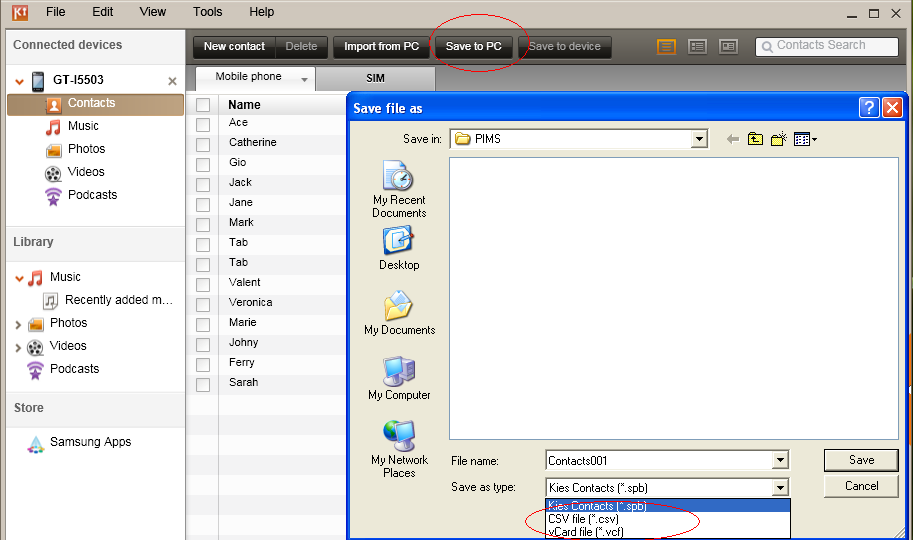
Task: Check the box for contact Jack
Action: point(203,185)
